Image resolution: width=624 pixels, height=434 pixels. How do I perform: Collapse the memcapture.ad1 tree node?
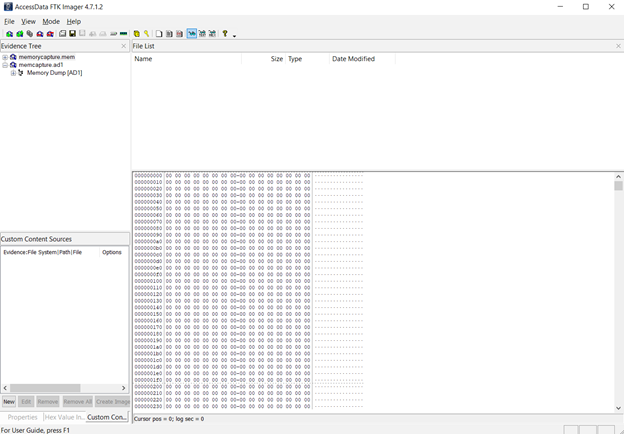5,65
